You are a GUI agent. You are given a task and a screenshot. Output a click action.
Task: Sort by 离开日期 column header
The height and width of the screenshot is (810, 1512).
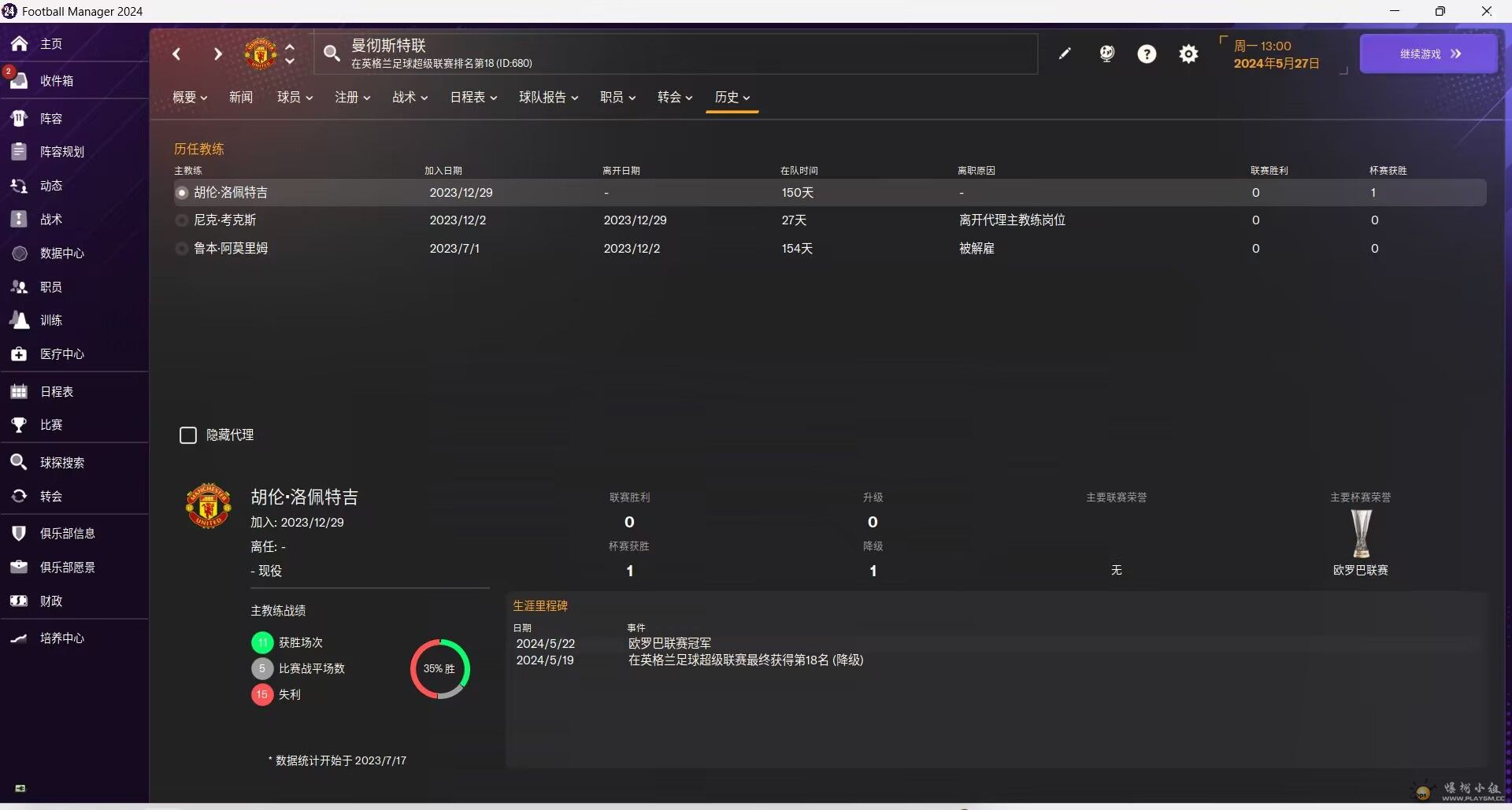coord(621,171)
